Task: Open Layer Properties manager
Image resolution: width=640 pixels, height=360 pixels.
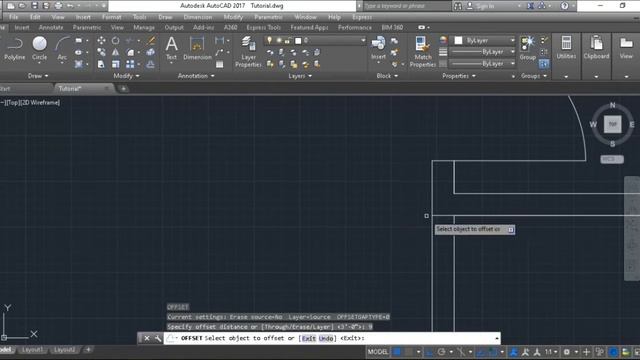Action: click(248, 51)
